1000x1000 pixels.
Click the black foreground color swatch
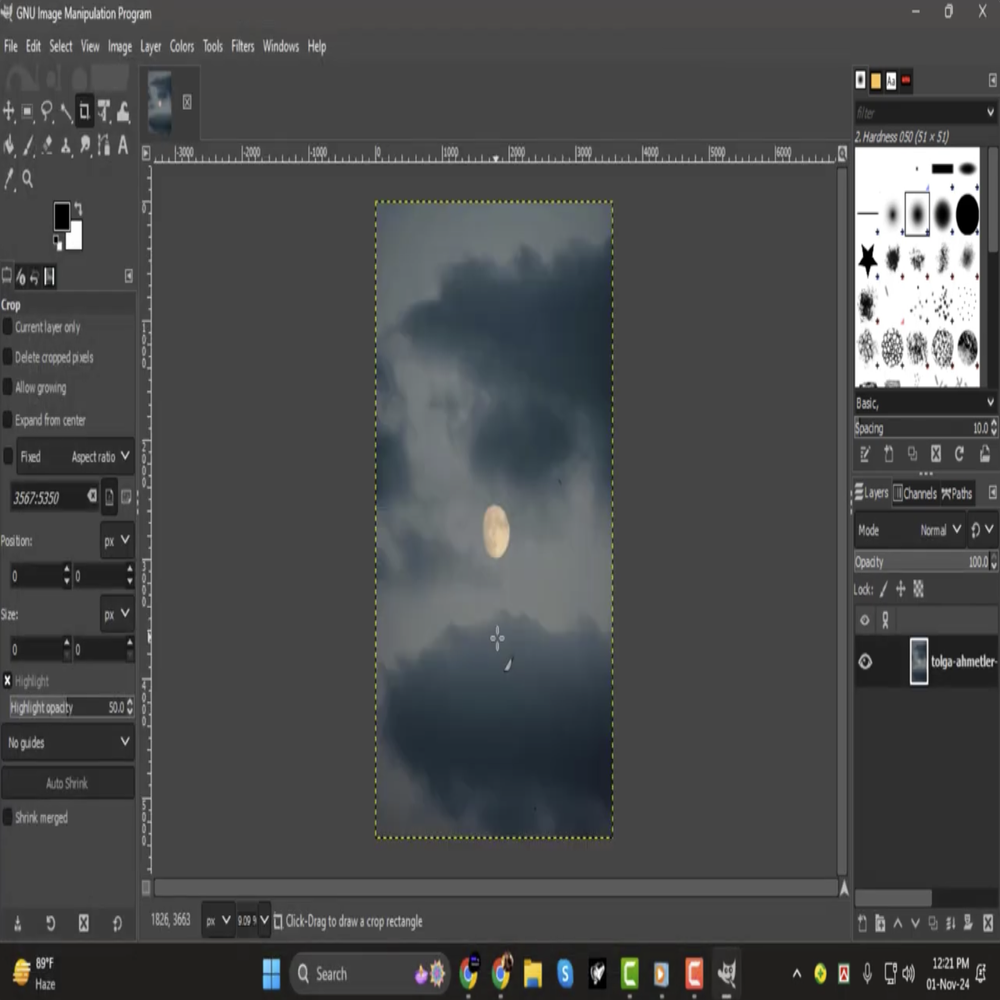pyautogui.click(x=62, y=214)
